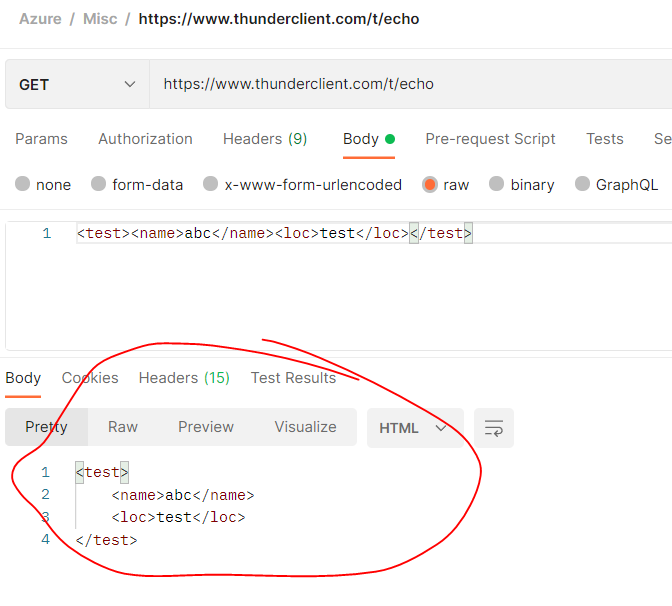The width and height of the screenshot is (672, 606).
Task: Click the closing </test> response line
Action: coord(106,540)
